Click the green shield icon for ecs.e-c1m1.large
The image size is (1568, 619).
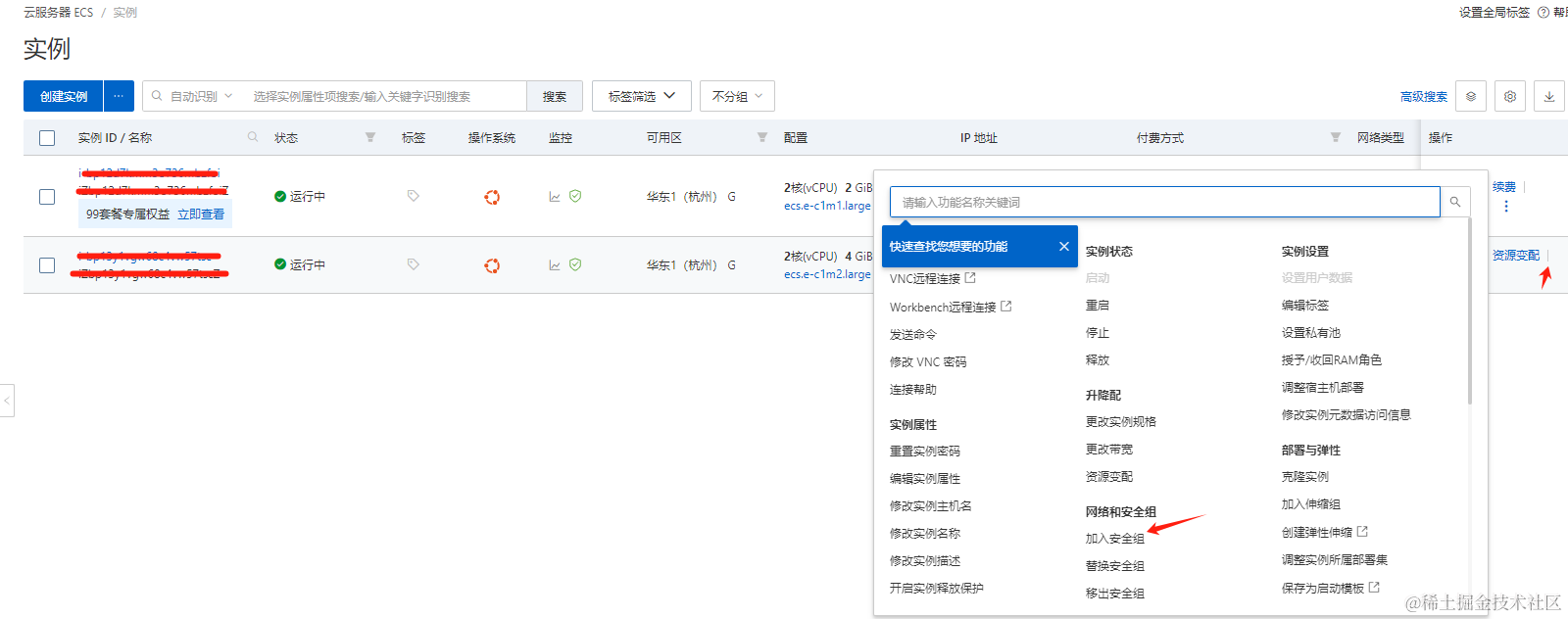575,196
